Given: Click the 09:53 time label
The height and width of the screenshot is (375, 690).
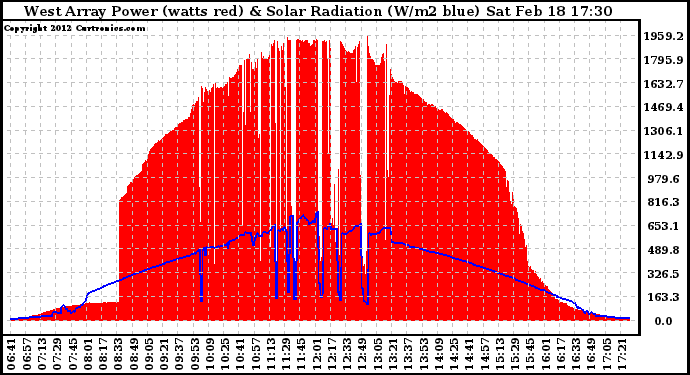Looking at the screenshot, I should (x=194, y=354).
